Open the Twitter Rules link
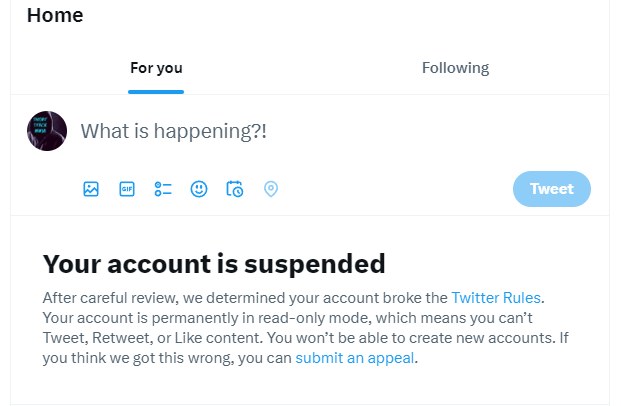Viewport: 621px width, 406px height. click(496, 298)
